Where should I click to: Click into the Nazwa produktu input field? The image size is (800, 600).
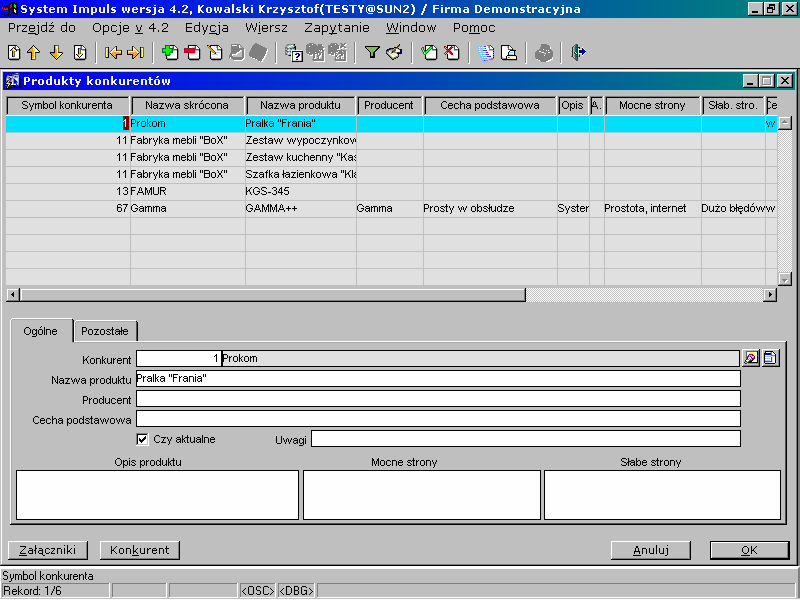pyautogui.click(x=438, y=379)
